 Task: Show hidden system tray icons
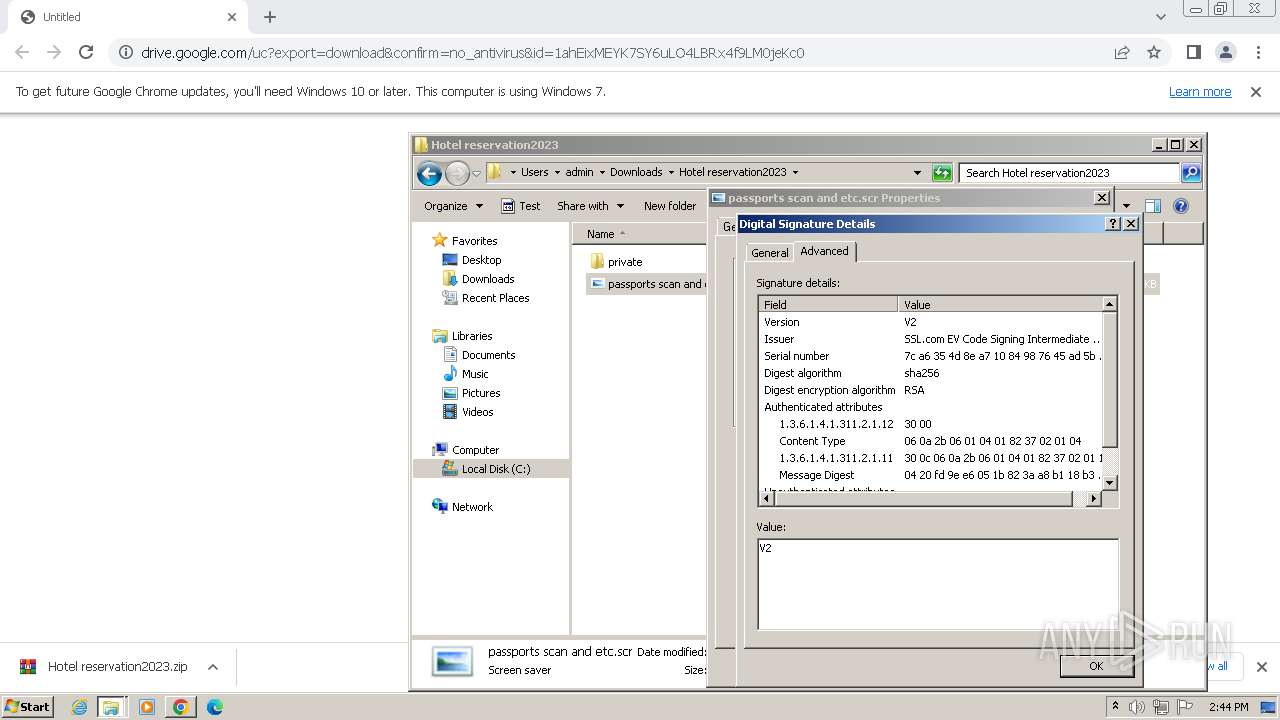click(1116, 707)
